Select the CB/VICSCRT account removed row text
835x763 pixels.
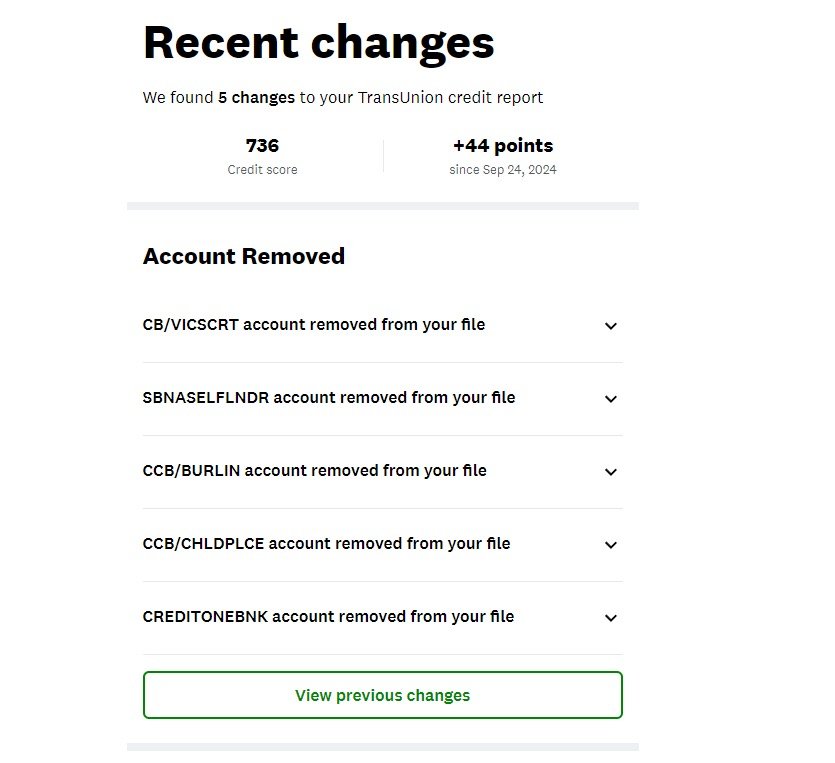coord(314,325)
